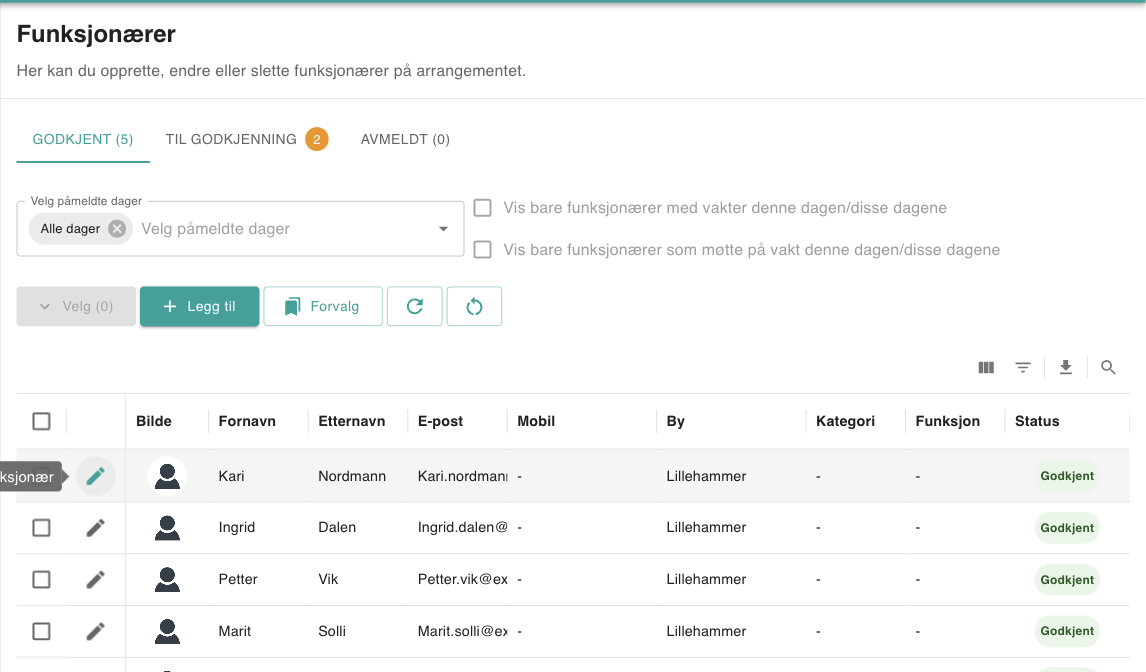Viewport: 1146px width, 672px height.
Task: Click the edit pencil for Marit Solli
Action: tap(96, 631)
